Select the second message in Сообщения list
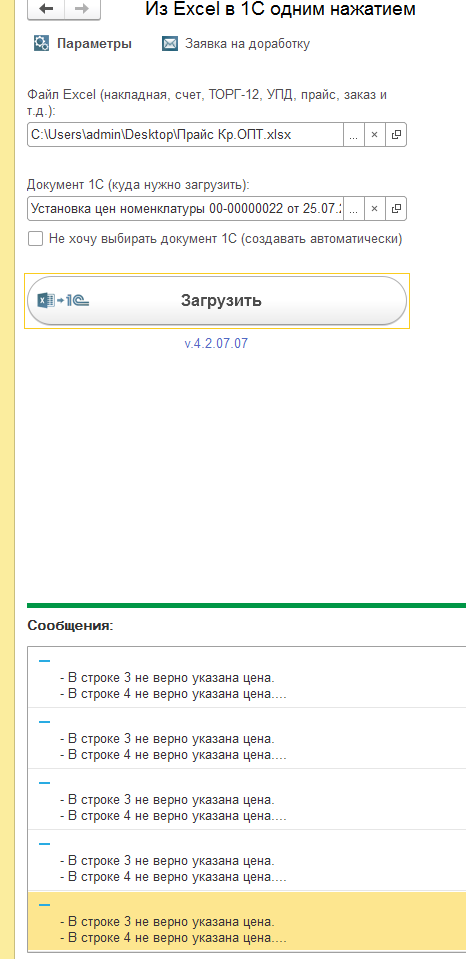The height and width of the screenshot is (959, 466). [247, 738]
